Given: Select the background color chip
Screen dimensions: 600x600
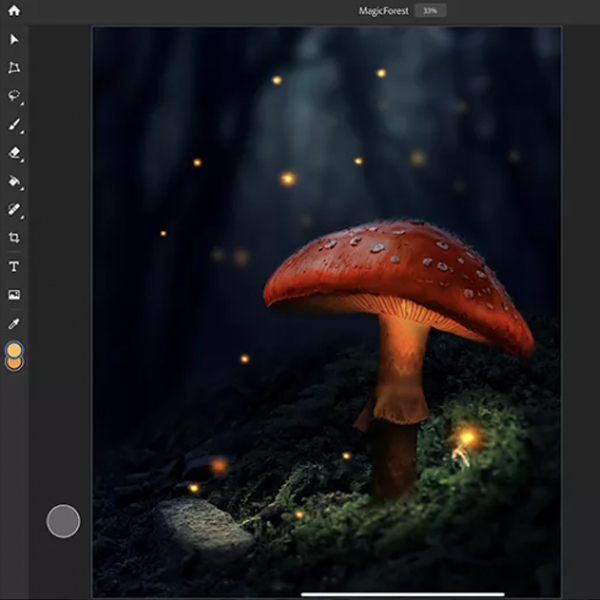Looking at the screenshot, I should pyautogui.click(x=14, y=364).
